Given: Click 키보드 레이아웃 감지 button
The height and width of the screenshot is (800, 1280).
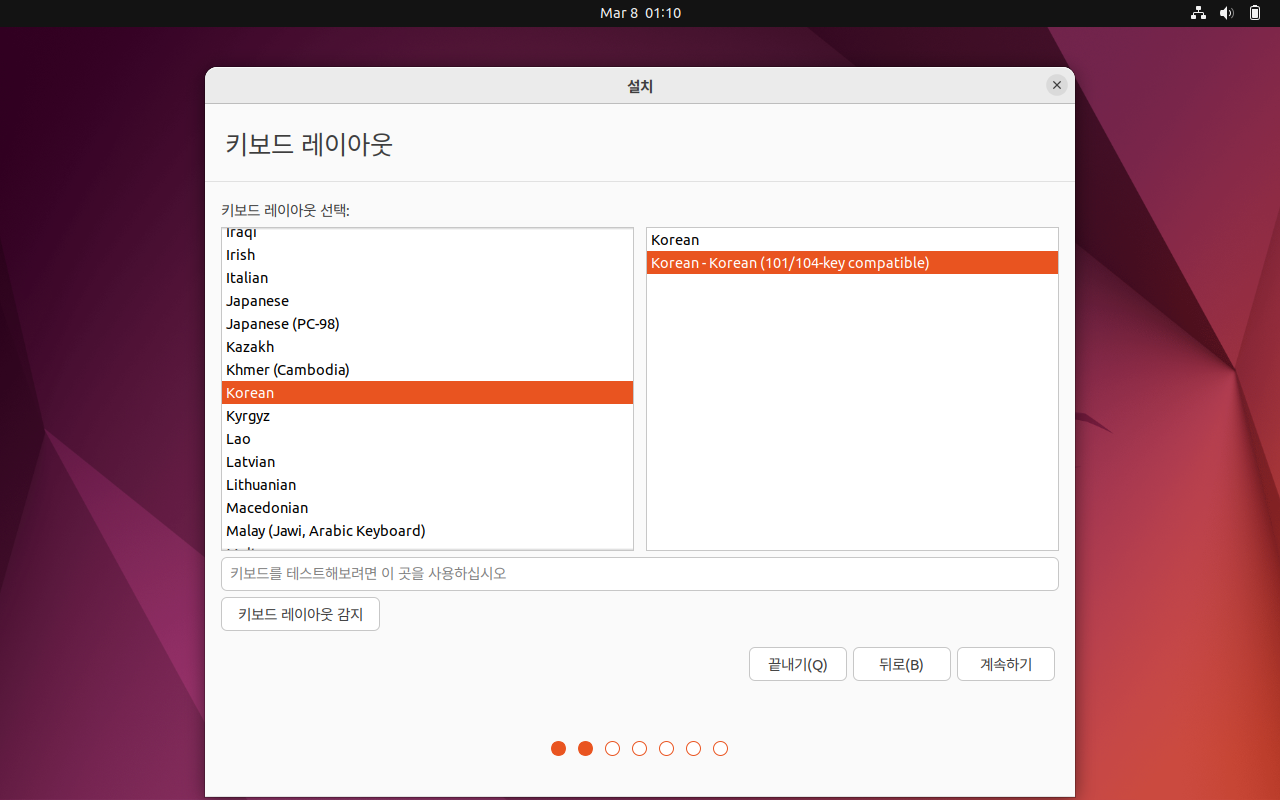Looking at the screenshot, I should point(300,614).
